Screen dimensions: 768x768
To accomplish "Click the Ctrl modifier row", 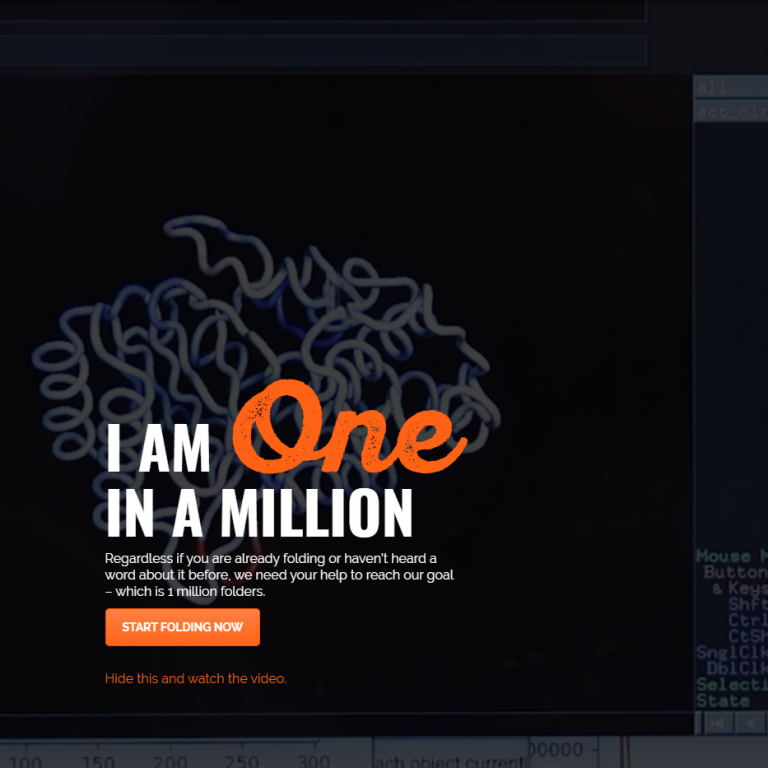I will pyautogui.click(x=747, y=620).
